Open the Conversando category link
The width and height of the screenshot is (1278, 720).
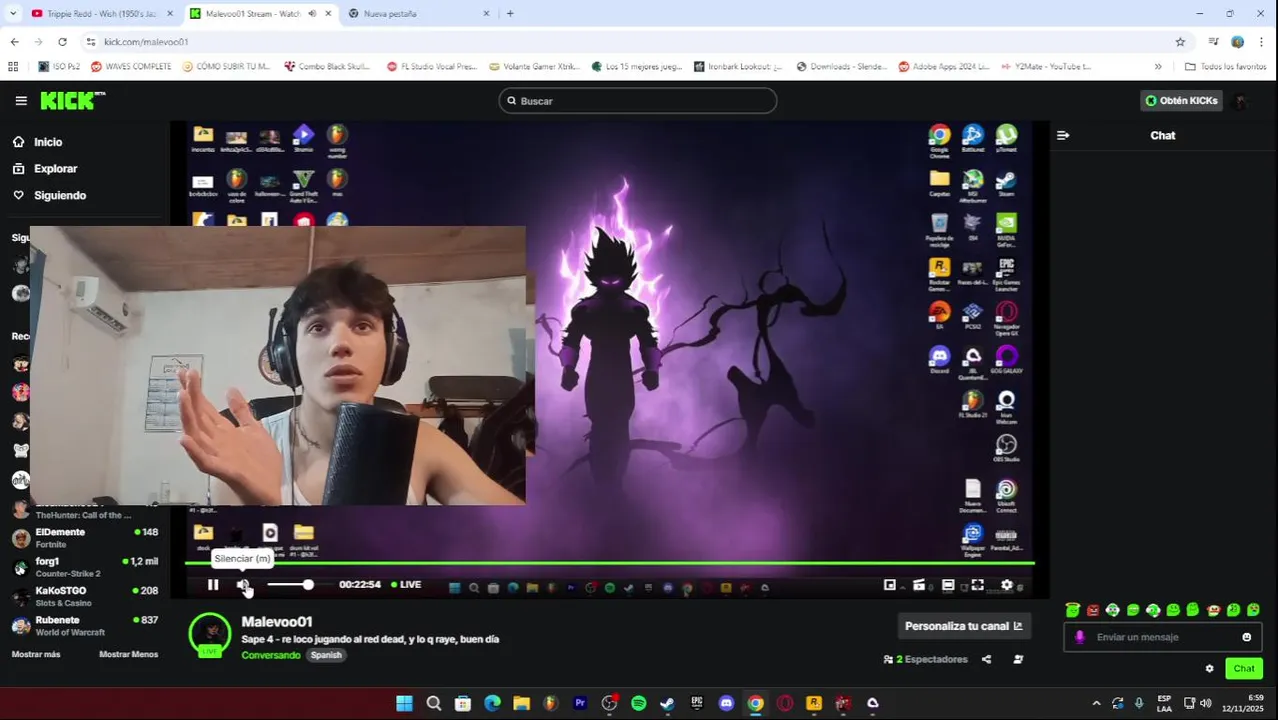click(271, 655)
